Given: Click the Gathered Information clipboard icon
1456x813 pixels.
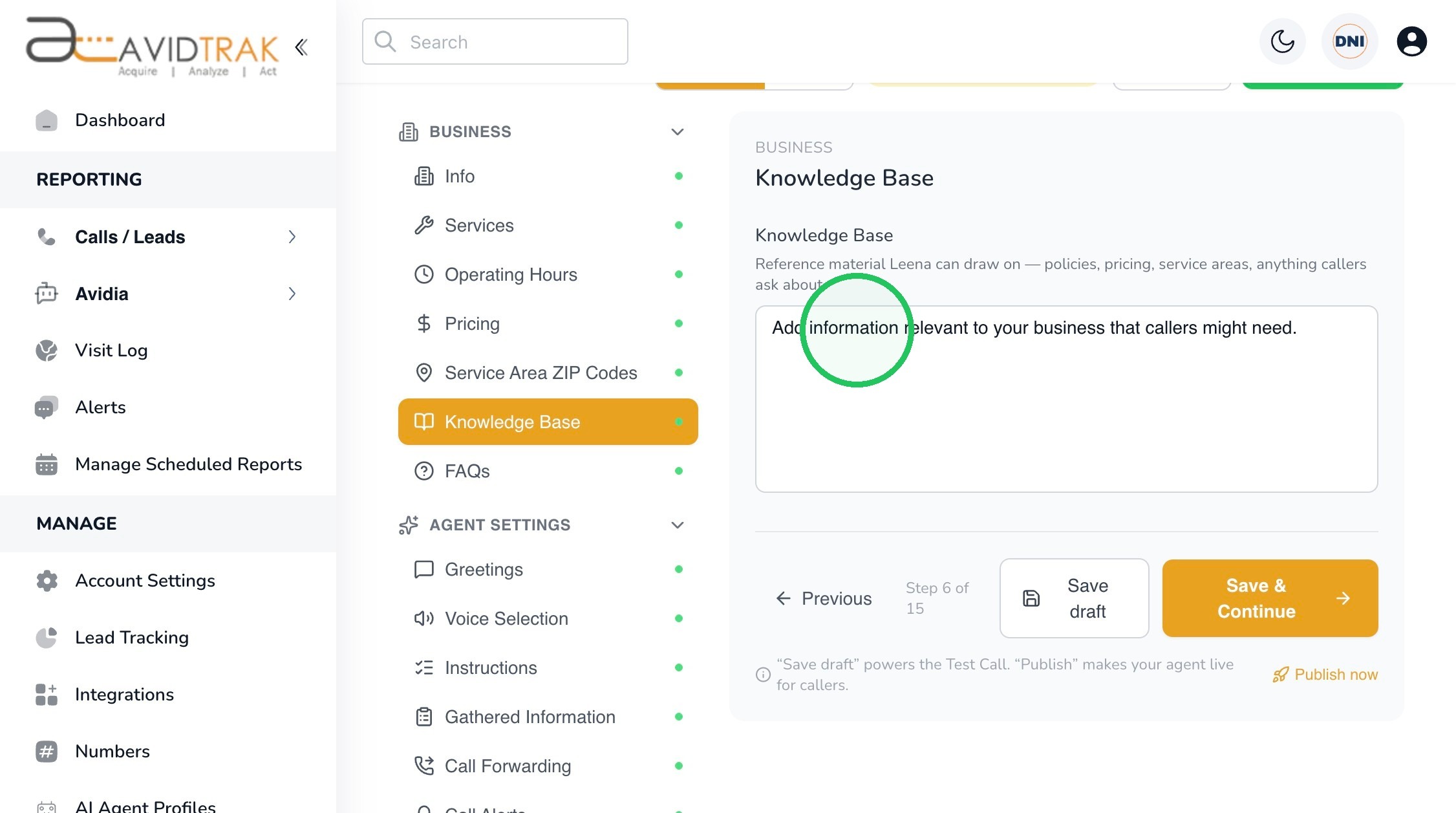Looking at the screenshot, I should 424,717.
